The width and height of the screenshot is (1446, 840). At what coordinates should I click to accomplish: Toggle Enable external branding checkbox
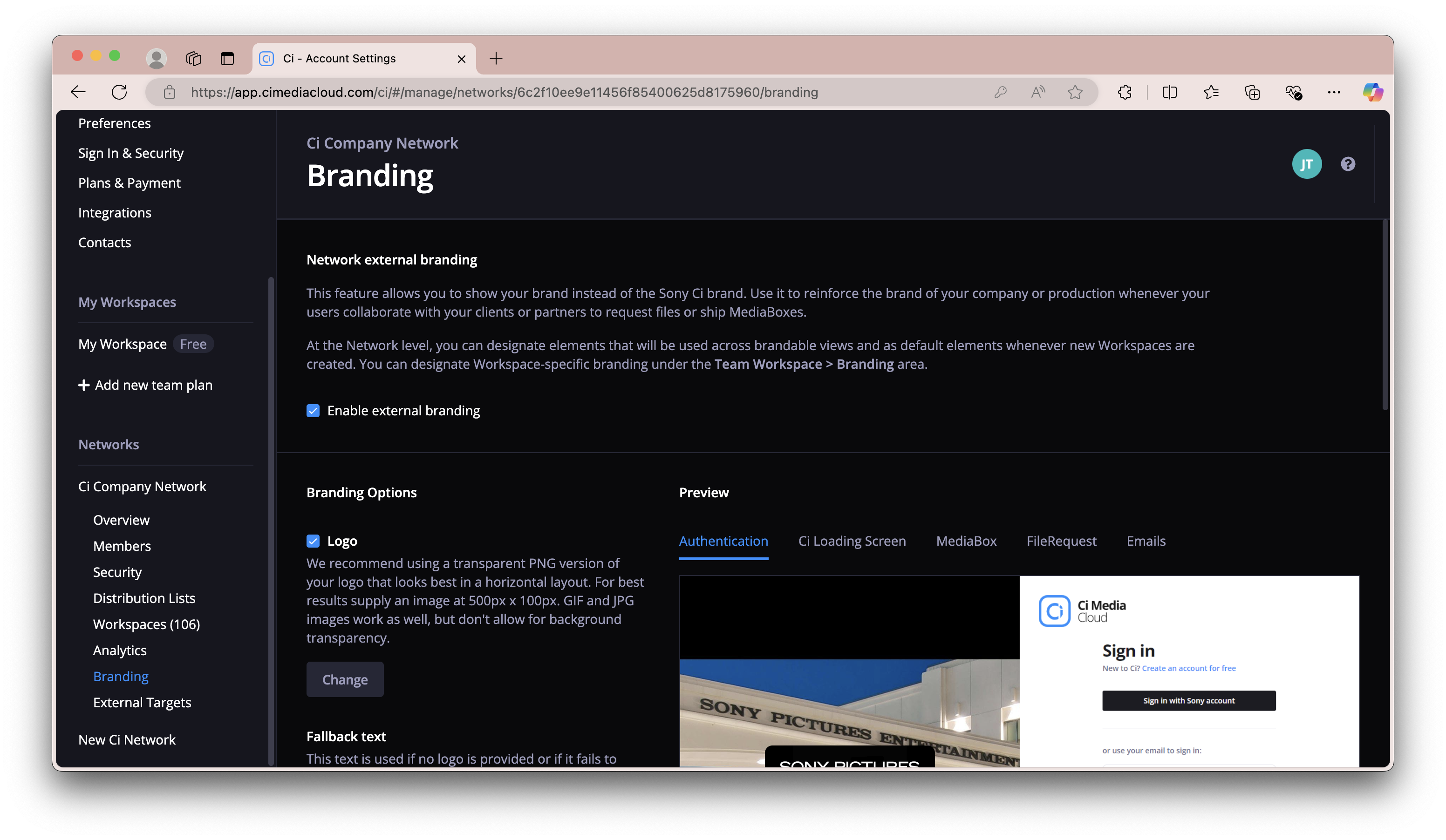tap(313, 411)
